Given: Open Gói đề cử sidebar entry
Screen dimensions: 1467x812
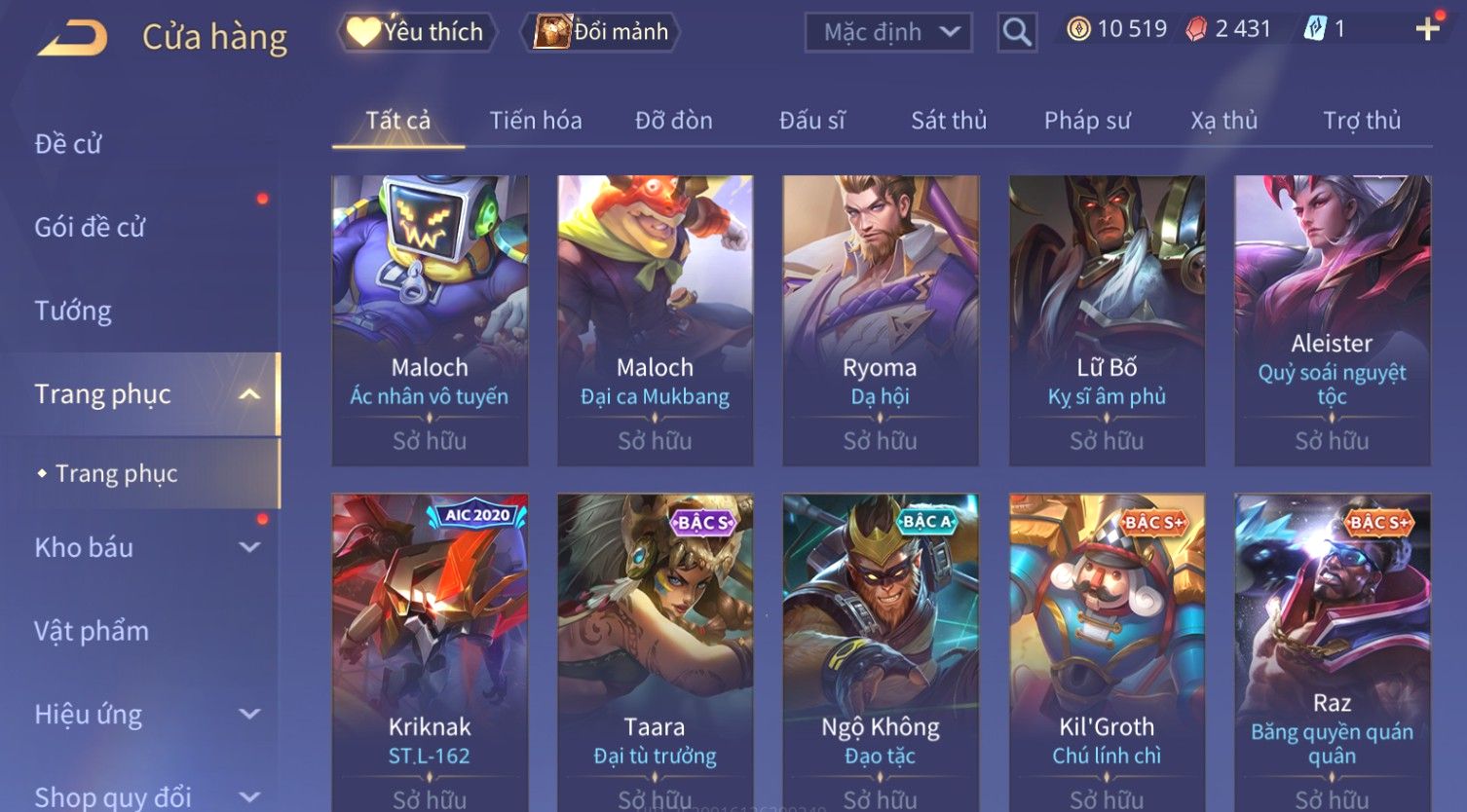Looking at the screenshot, I should (x=90, y=228).
